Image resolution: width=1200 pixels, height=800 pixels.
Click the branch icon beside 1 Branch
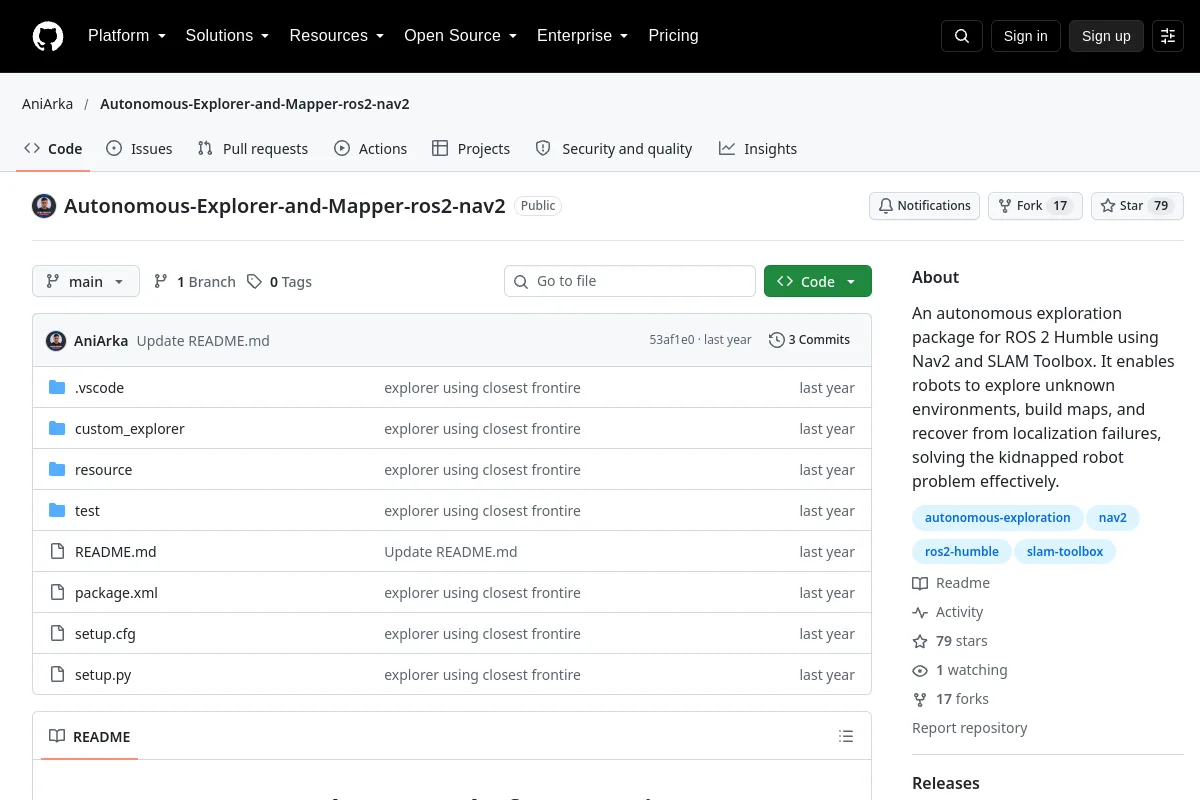tap(161, 282)
